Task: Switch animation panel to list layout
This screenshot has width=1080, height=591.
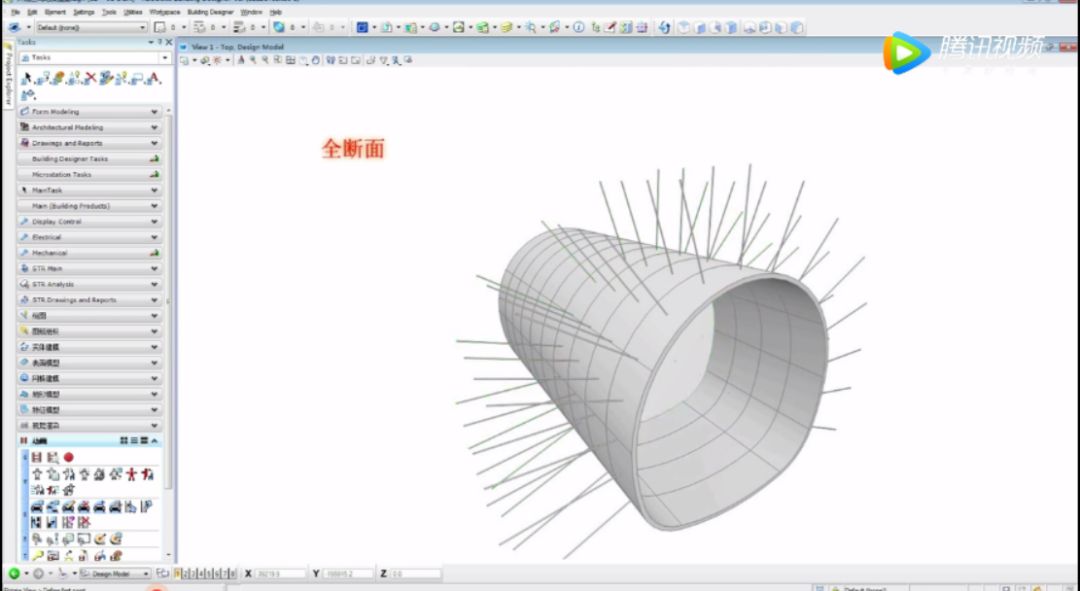Action: pos(134,441)
